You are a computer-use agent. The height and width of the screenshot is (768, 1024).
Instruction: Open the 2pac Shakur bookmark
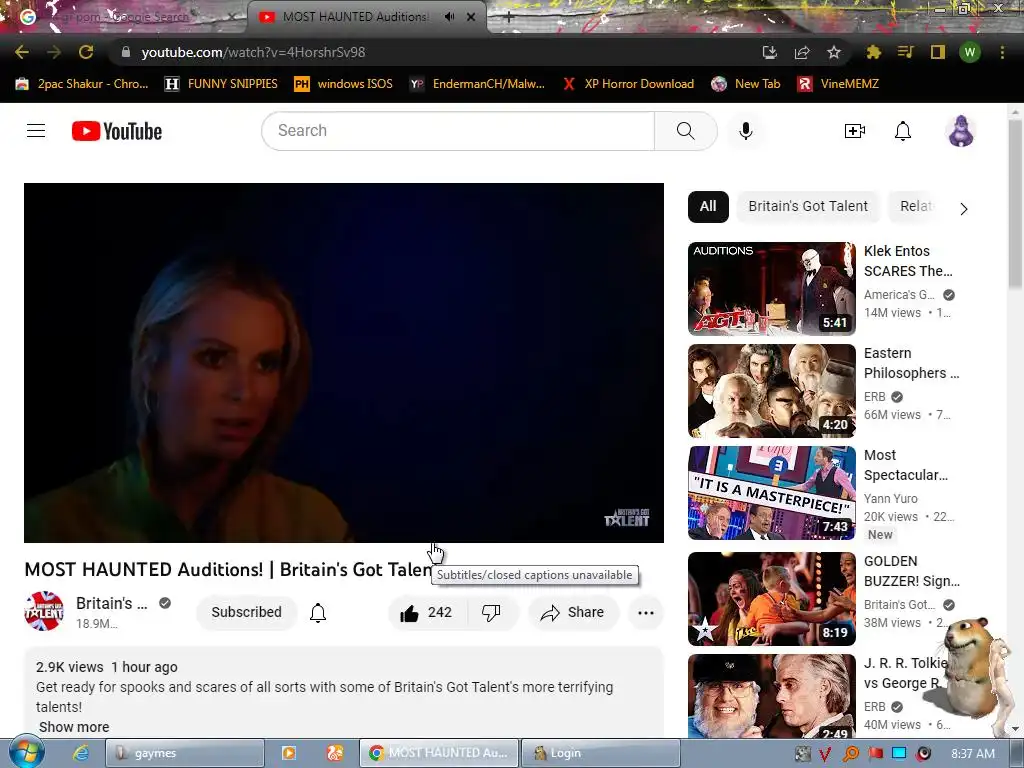click(x=82, y=84)
